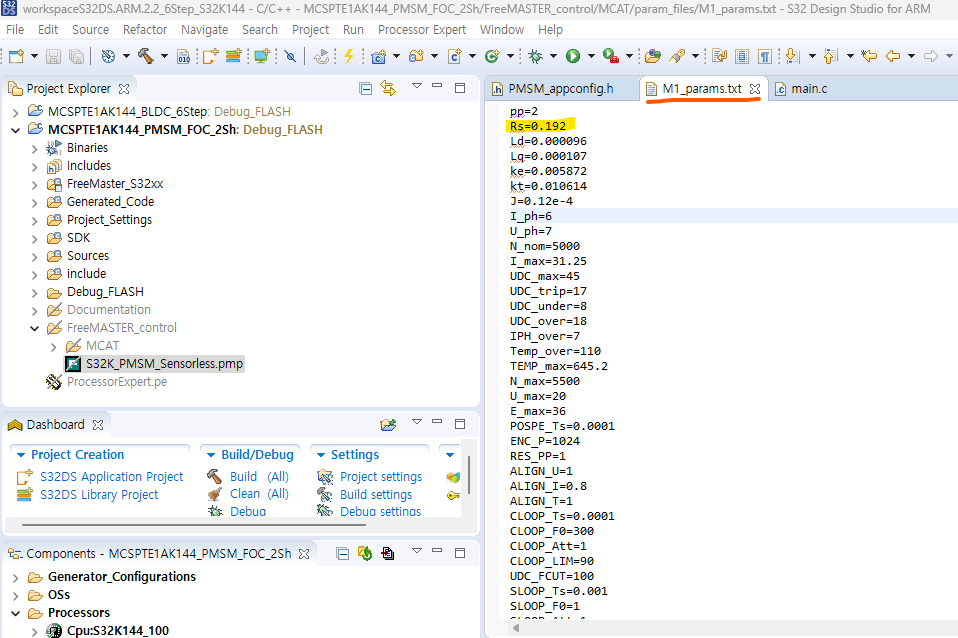Image resolution: width=958 pixels, height=638 pixels.
Task: Open the File menu
Action: (15, 29)
